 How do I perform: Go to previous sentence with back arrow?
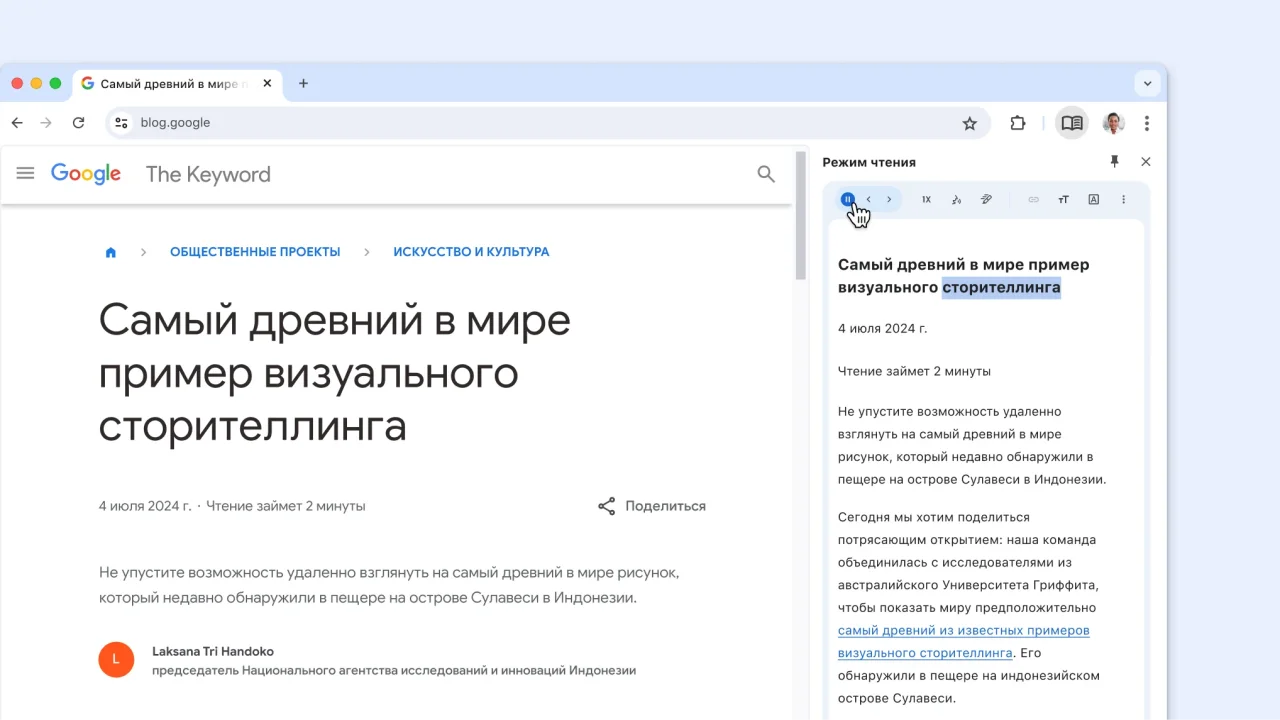click(x=868, y=199)
